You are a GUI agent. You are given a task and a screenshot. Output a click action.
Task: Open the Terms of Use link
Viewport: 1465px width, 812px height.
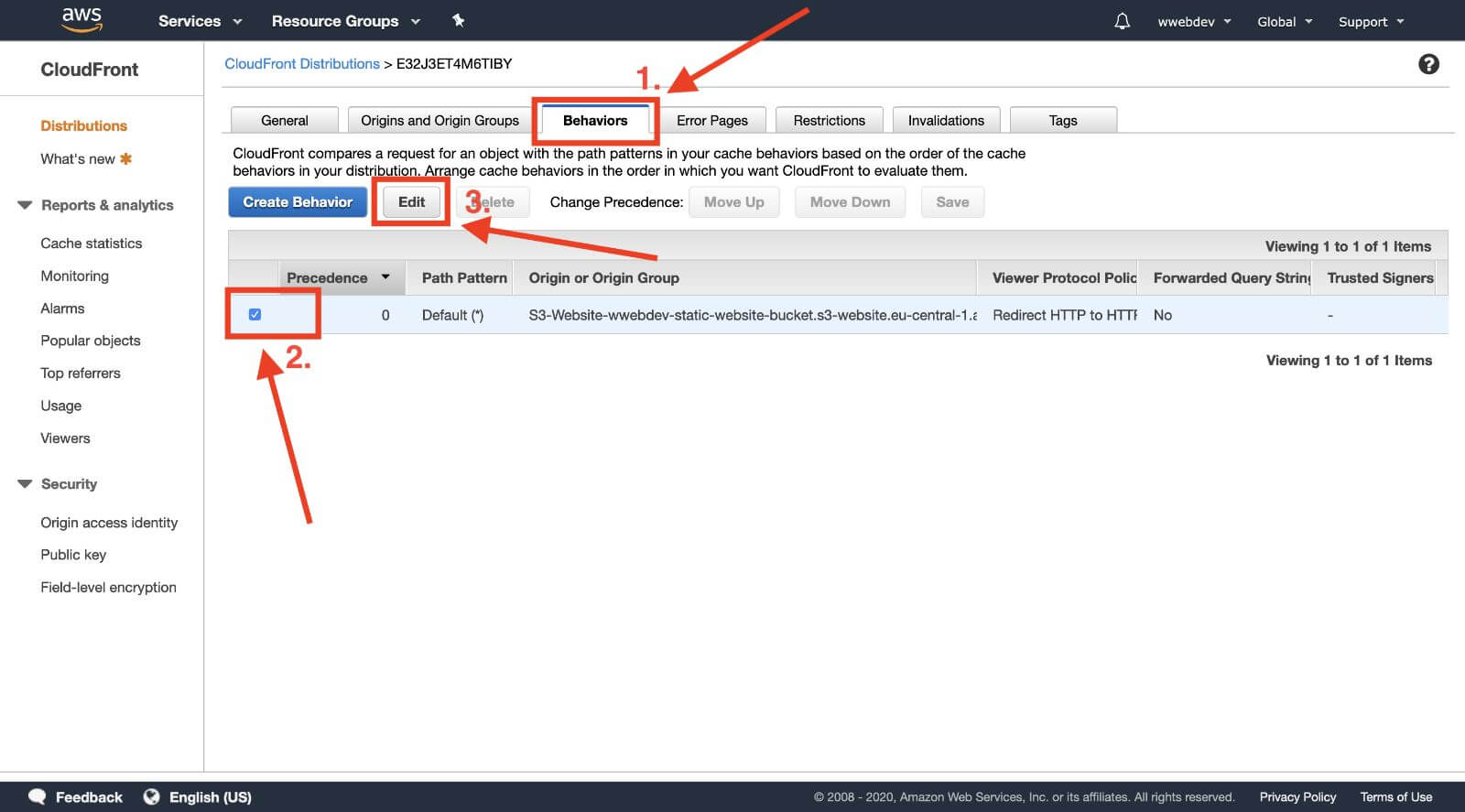1395,796
